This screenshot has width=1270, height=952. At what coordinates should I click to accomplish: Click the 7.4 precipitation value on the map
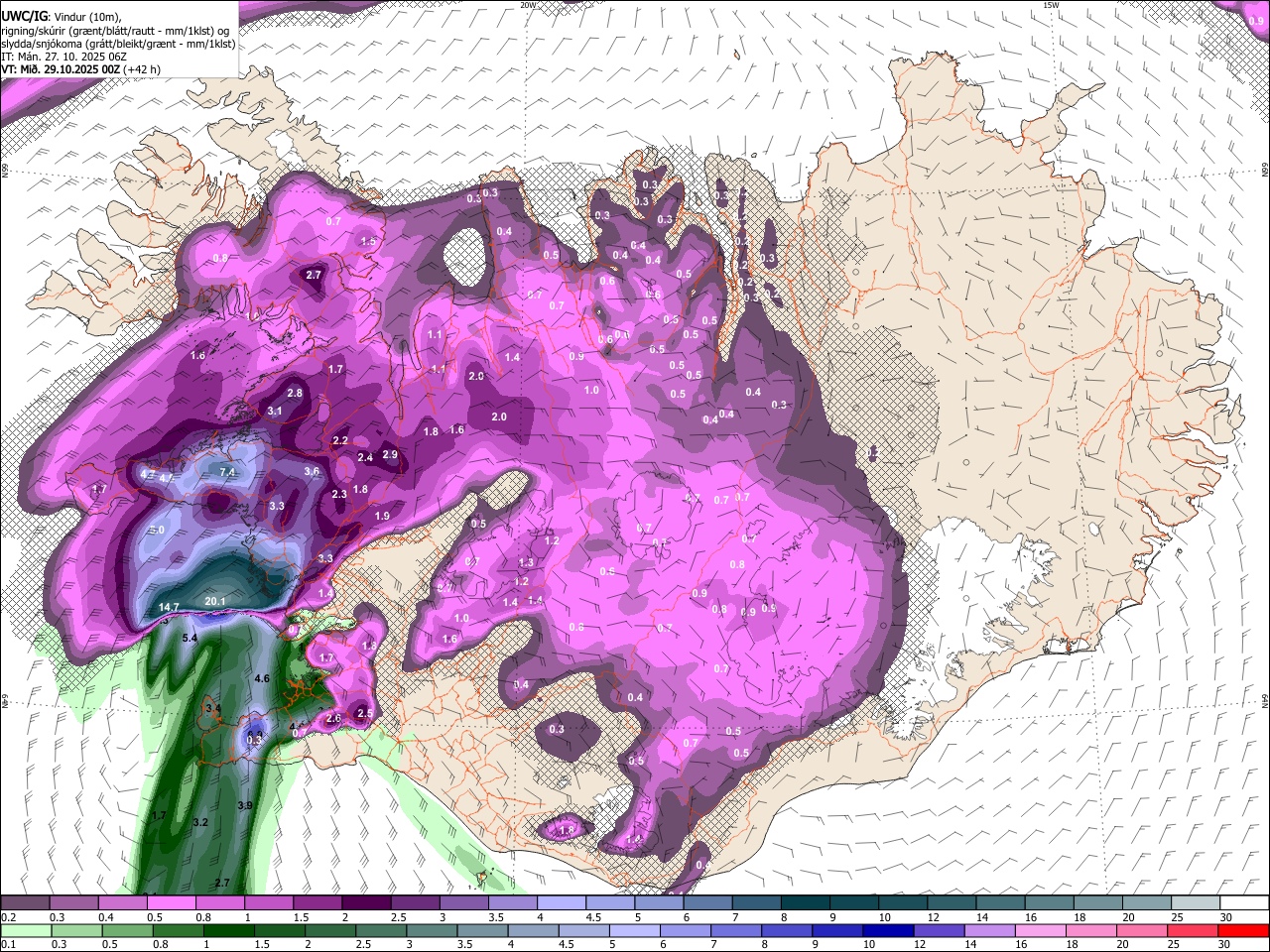pyautogui.click(x=227, y=473)
